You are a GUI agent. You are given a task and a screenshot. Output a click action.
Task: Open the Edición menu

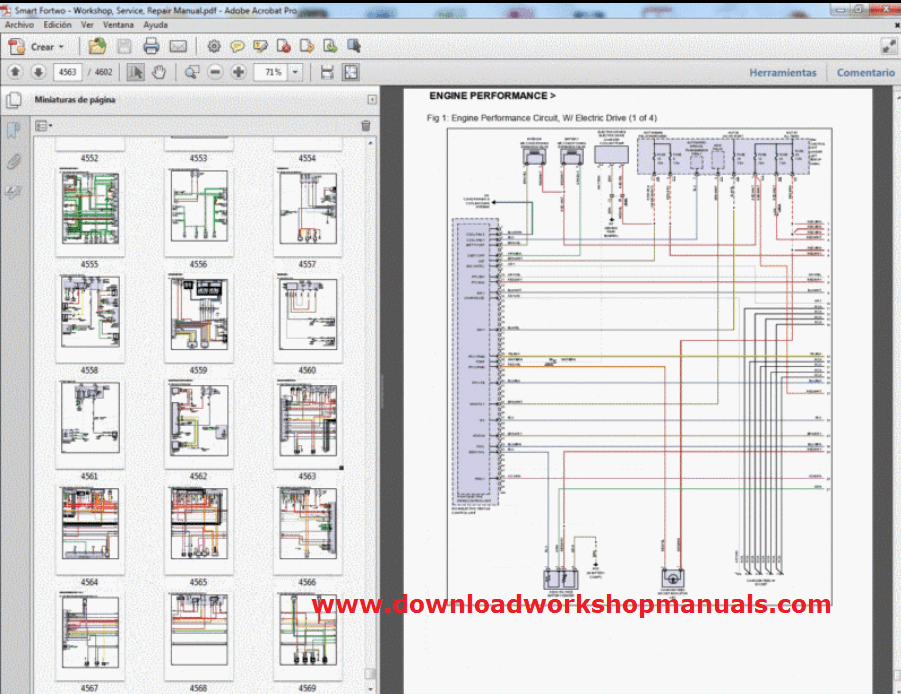pyautogui.click(x=57, y=25)
